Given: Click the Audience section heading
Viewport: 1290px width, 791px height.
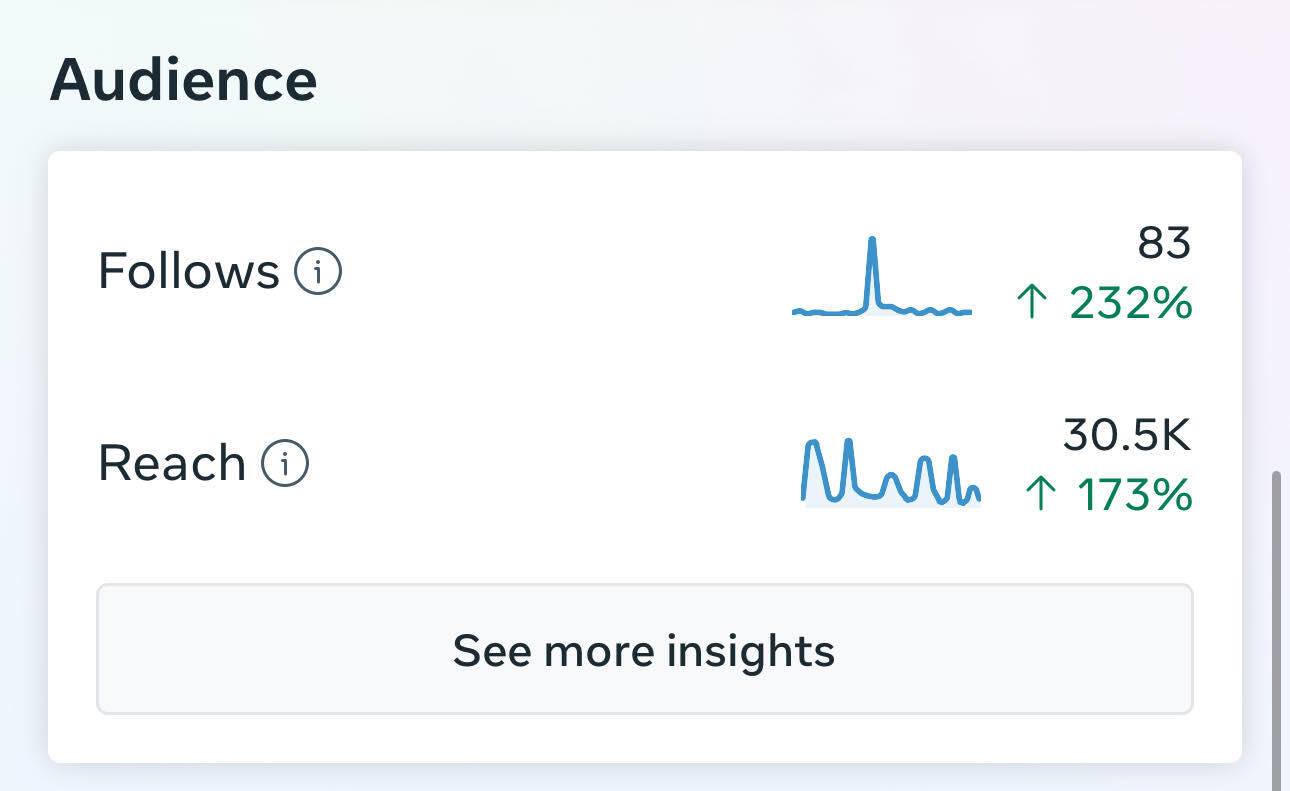Looking at the screenshot, I should (183, 80).
